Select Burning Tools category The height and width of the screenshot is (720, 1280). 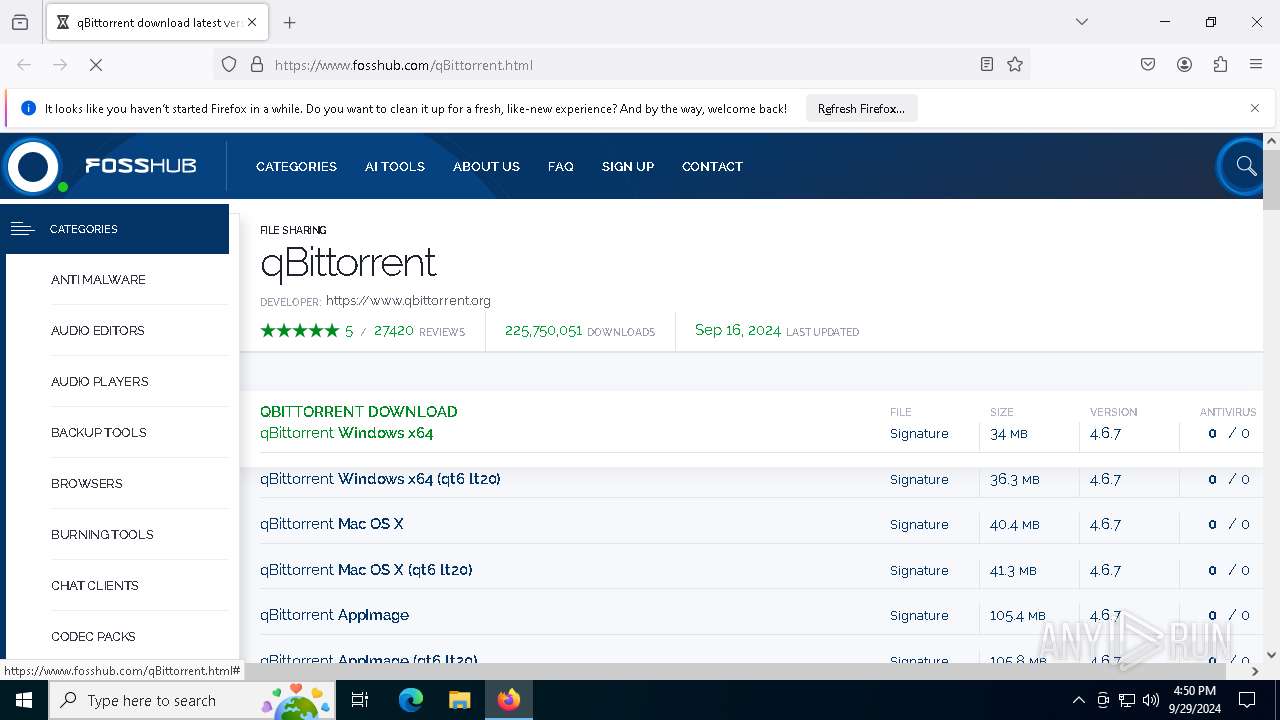102,535
